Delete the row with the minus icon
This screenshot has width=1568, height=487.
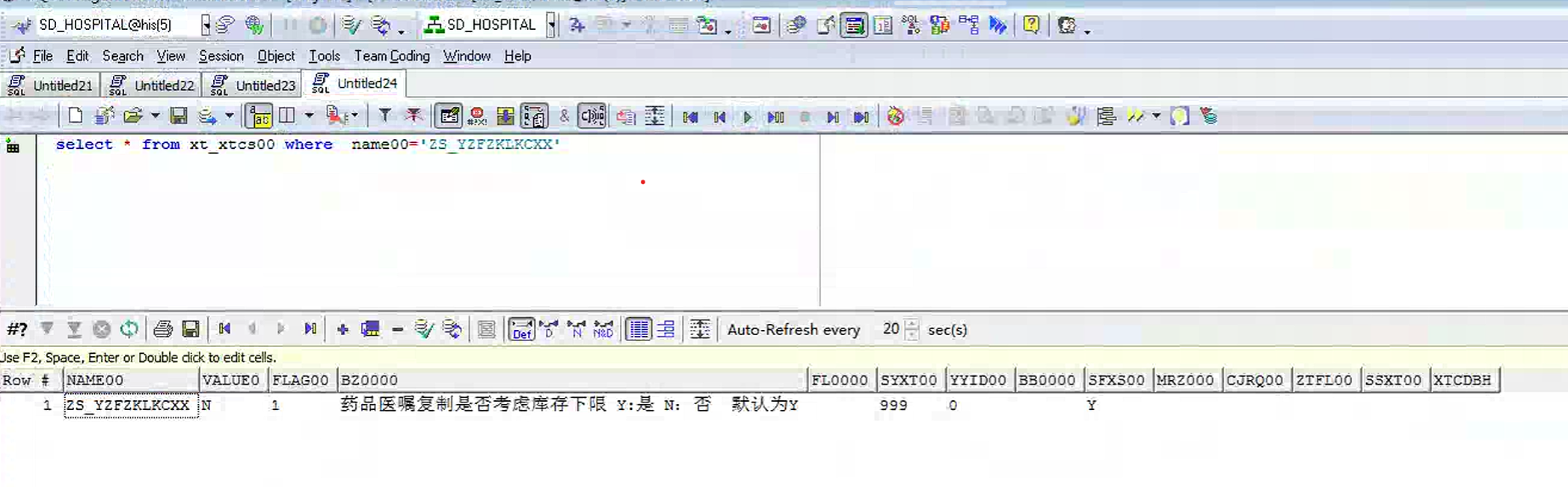tap(398, 329)
